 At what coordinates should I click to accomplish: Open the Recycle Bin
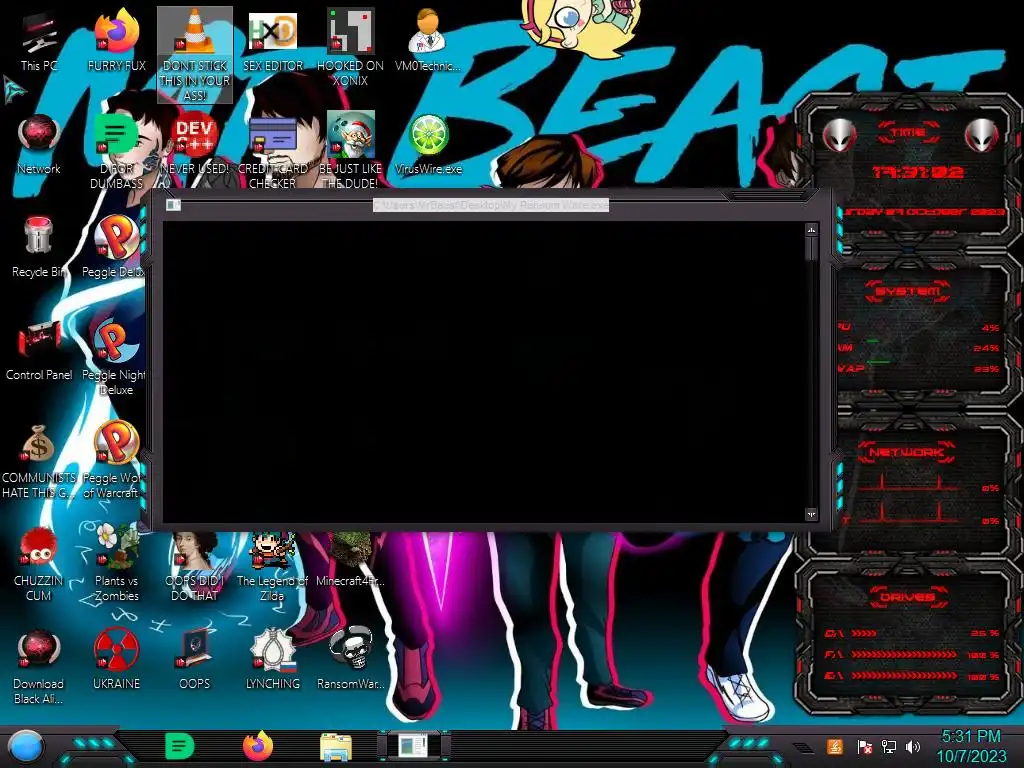coord(39,247)
